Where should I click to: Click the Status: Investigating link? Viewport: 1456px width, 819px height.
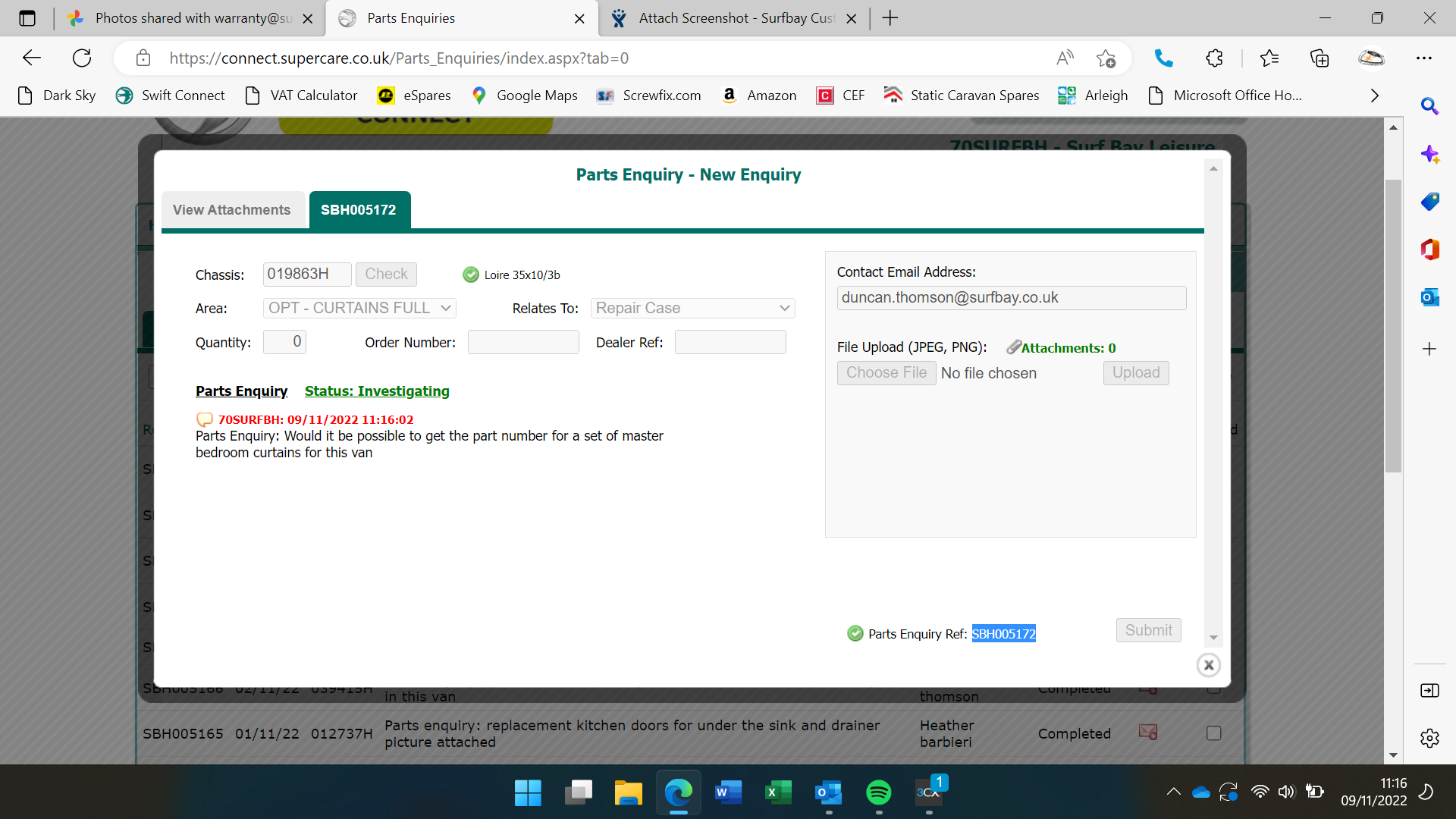pos(377,391)
